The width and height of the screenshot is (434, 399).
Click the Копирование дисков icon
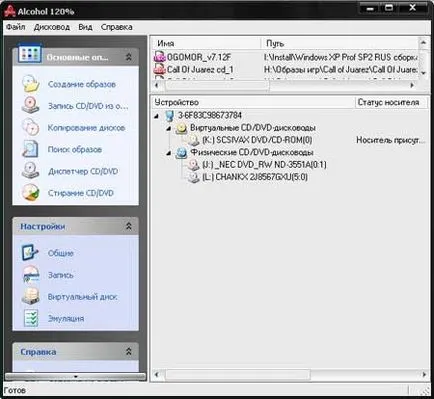[x=31, y=127]
